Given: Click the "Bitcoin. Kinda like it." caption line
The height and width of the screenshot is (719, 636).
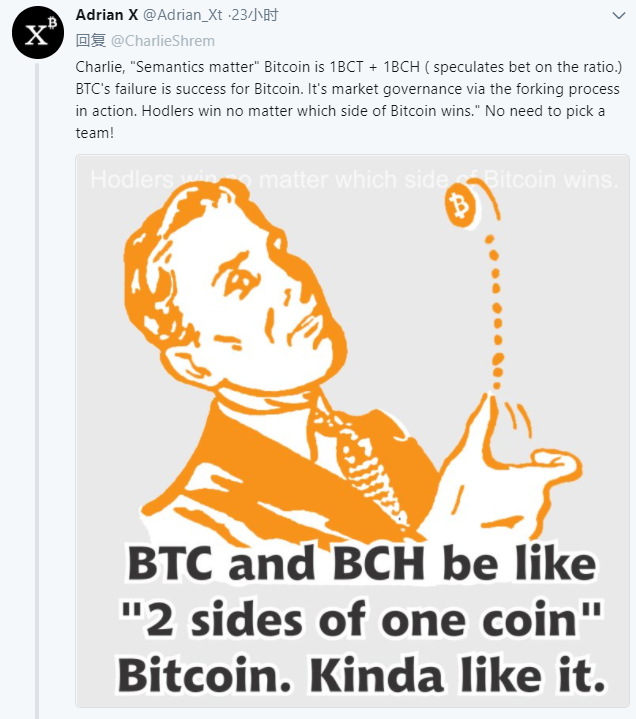Looking at the screenshot, I should coord(360,675).
